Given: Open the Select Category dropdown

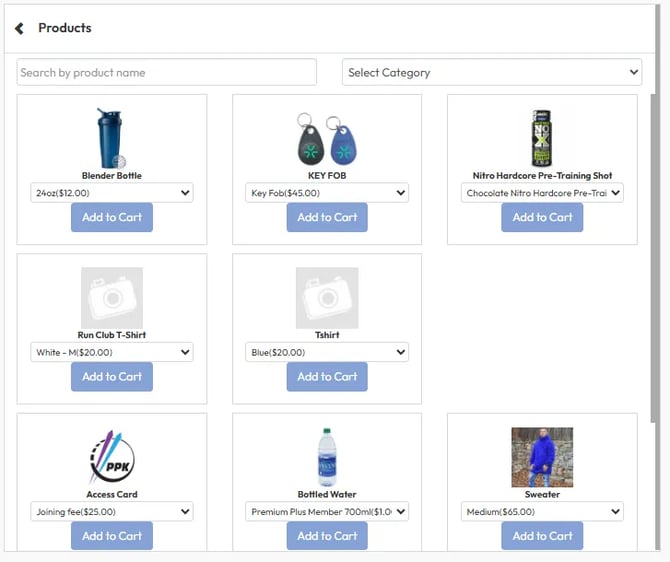Looking at the screenshot, I should (x=492, y=72).
